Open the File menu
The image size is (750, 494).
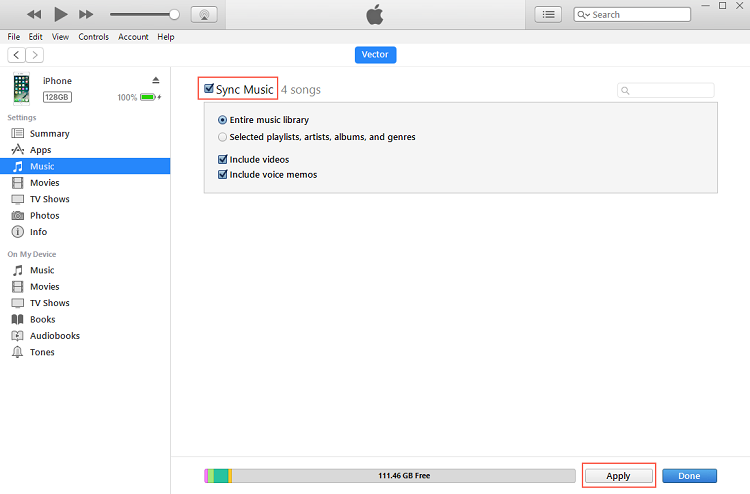(13, 37)
